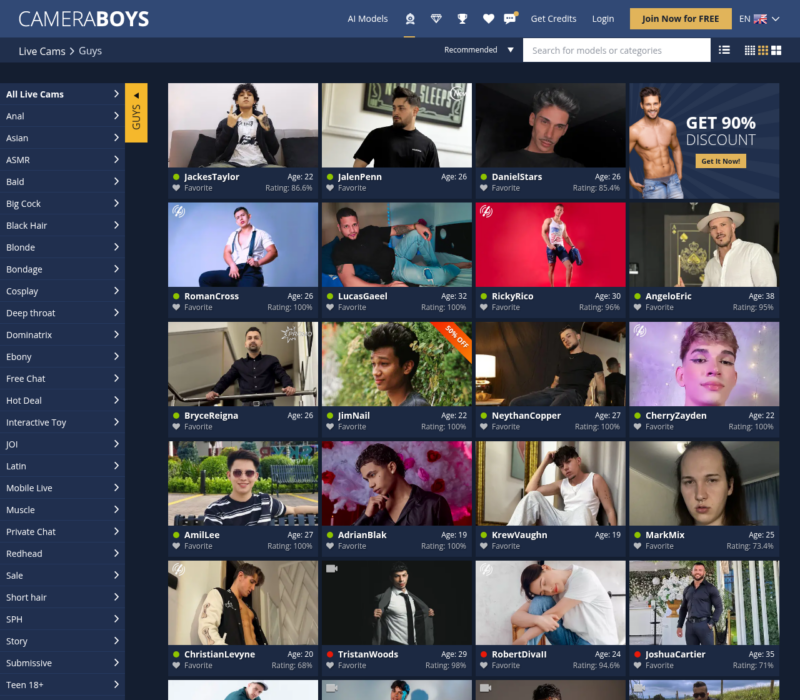800x700 pixels.
Task: Click the webcam live cams icon
Action: point(409,19)
